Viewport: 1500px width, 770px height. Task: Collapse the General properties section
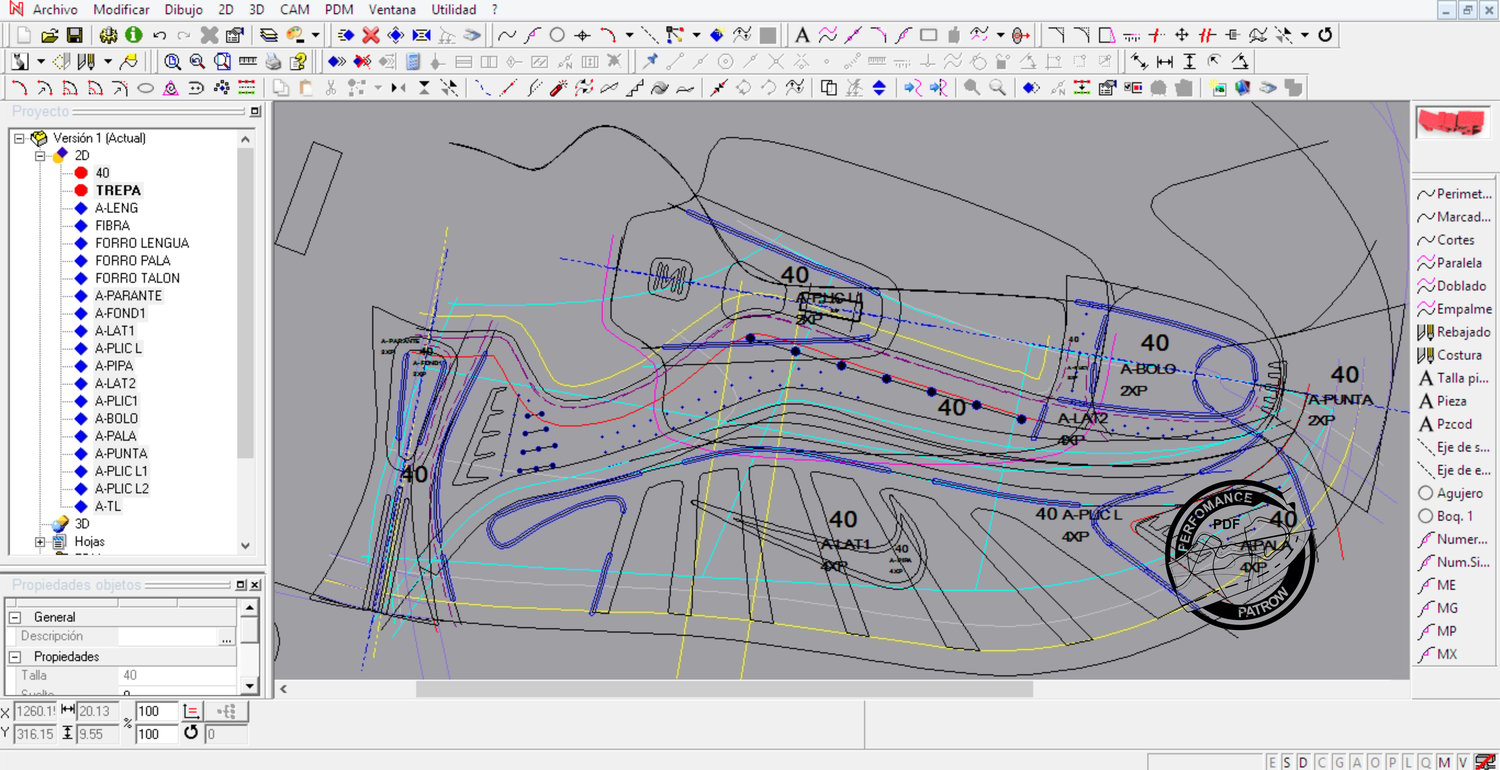click(x=16, y=617)
